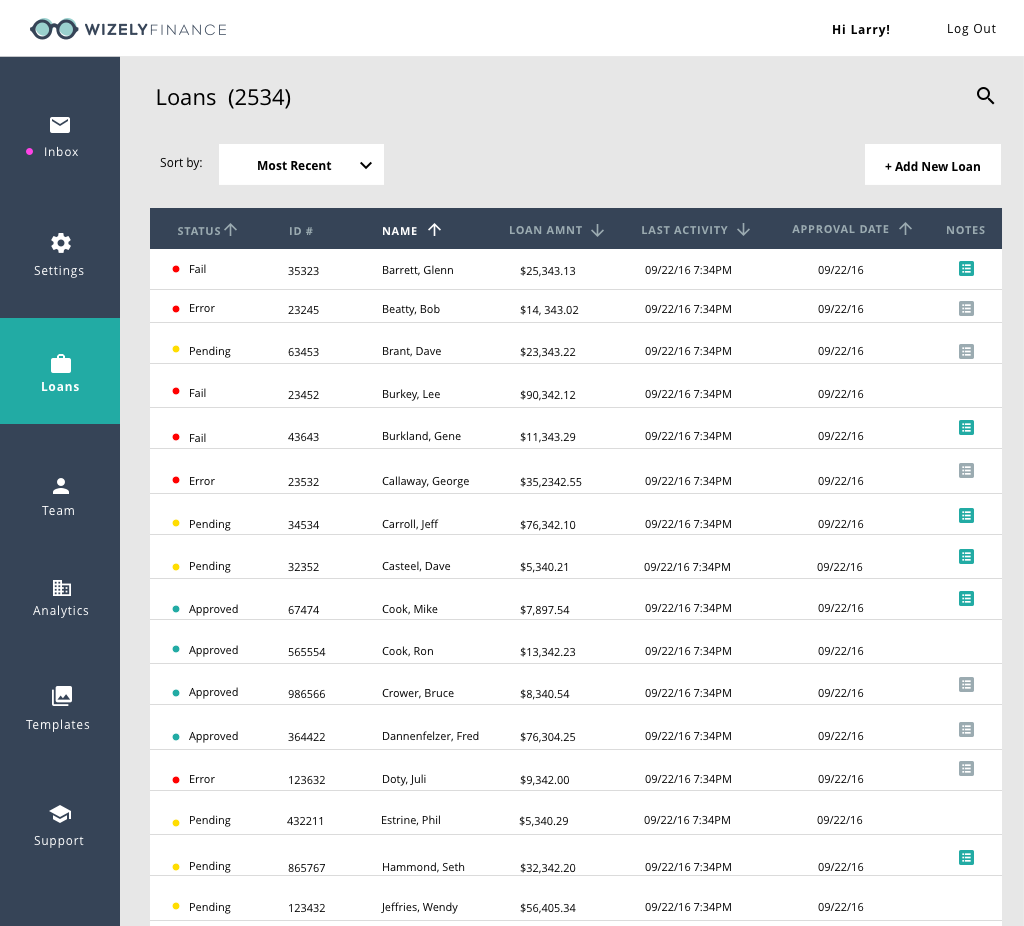Click the Notes column header
Viewport: 1024px width, 926px height.
965,230
